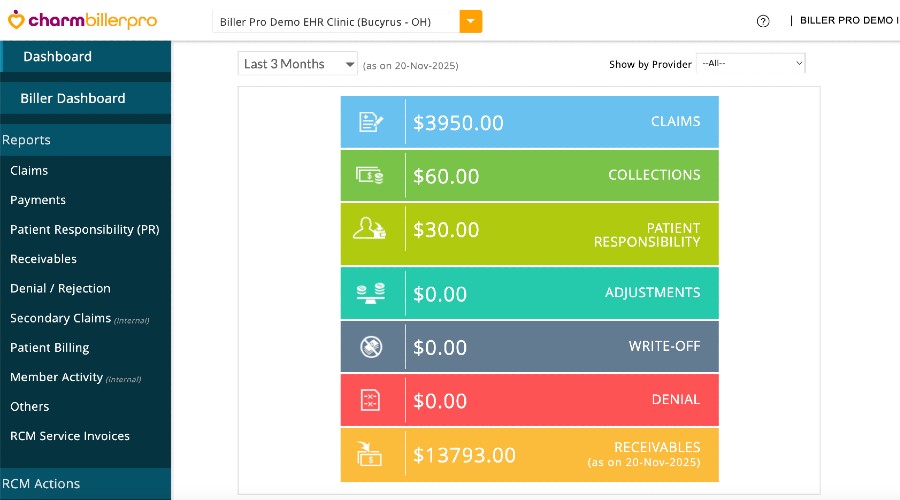Select Dashboard in the sidebar

point(57,57)
